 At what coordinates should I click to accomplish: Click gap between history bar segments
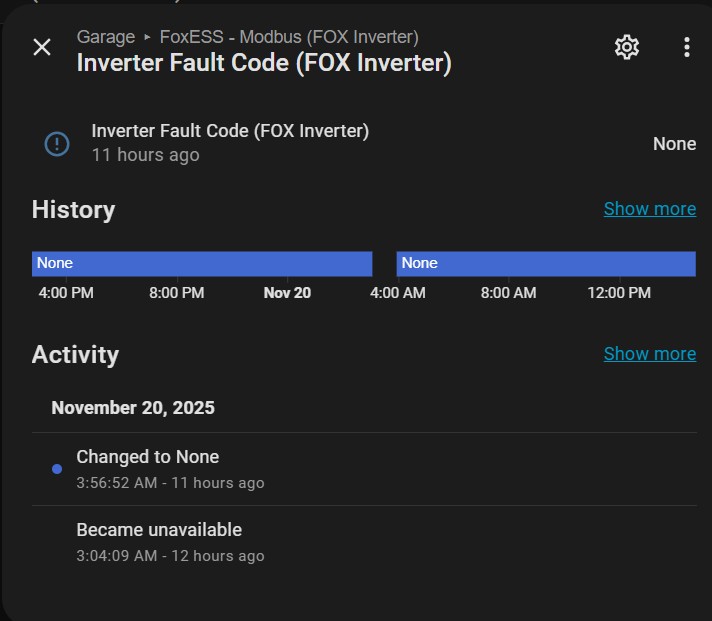(385, 263)
